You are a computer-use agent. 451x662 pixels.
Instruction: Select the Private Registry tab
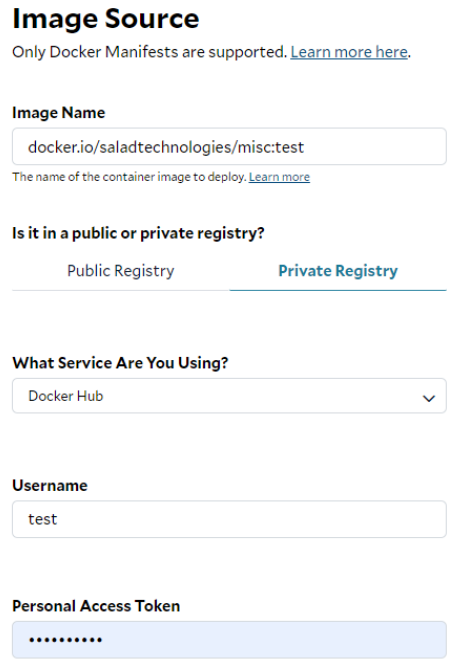[338, 271]
